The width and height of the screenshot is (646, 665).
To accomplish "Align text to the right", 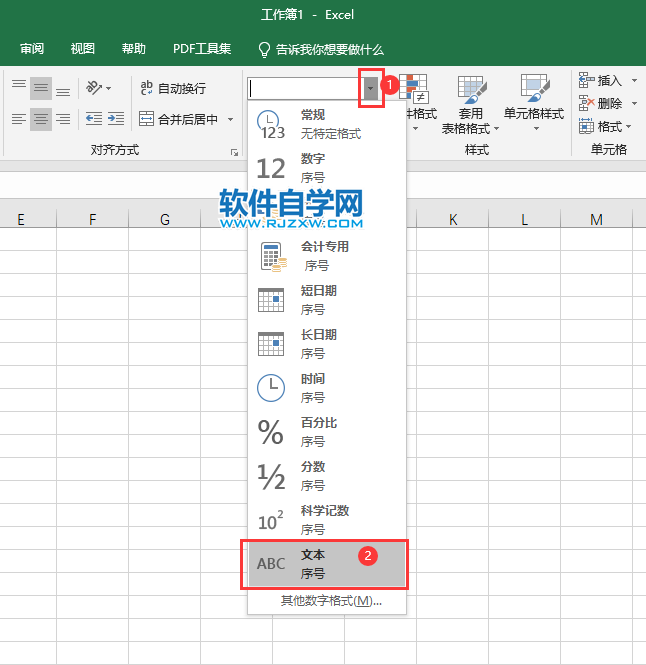I will tap(63, 119).
